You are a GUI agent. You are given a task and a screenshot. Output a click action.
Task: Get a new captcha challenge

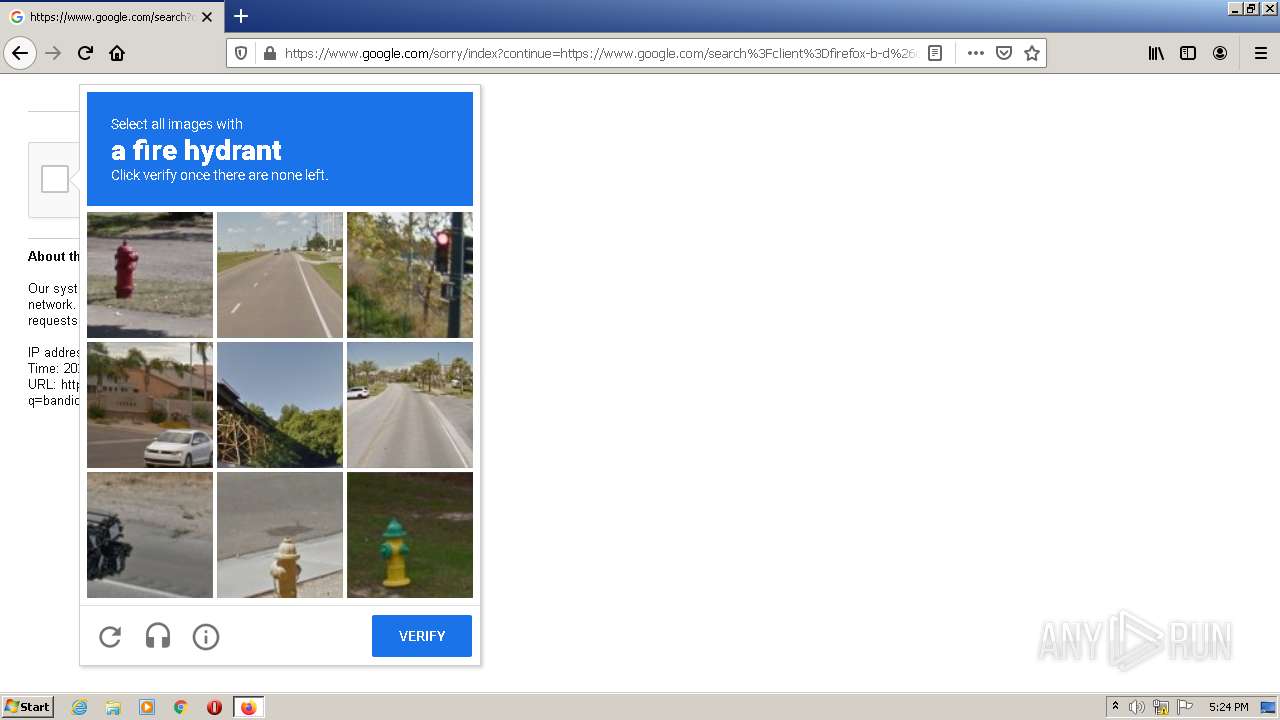click(x=110, y=636)
